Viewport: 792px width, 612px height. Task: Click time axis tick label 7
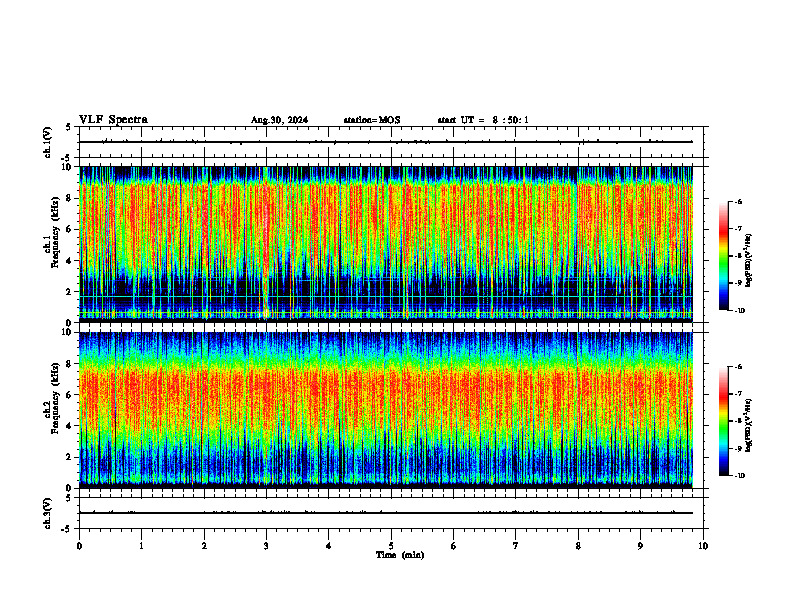tap(516, 546)
